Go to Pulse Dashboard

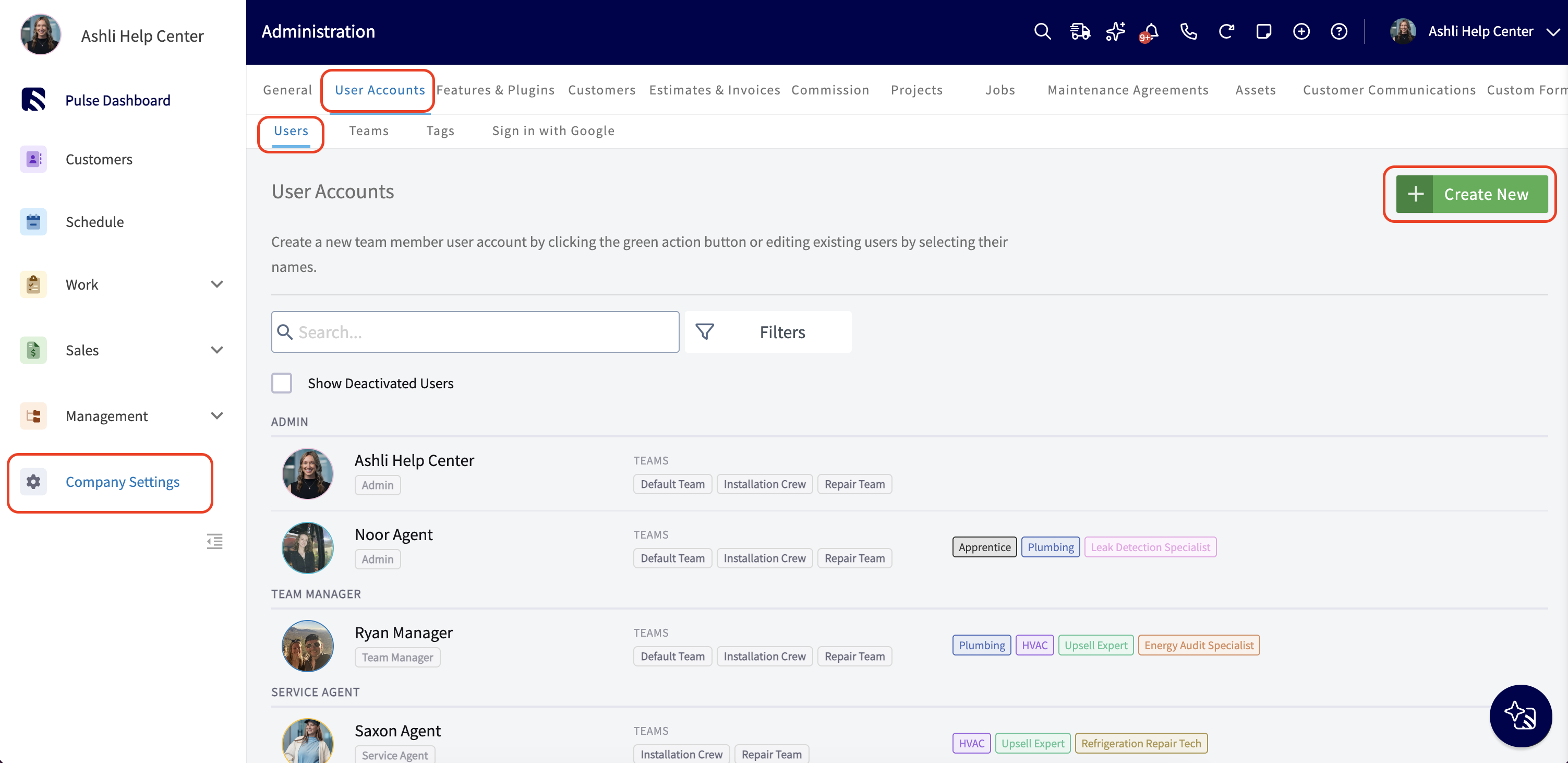click(117, 100)
